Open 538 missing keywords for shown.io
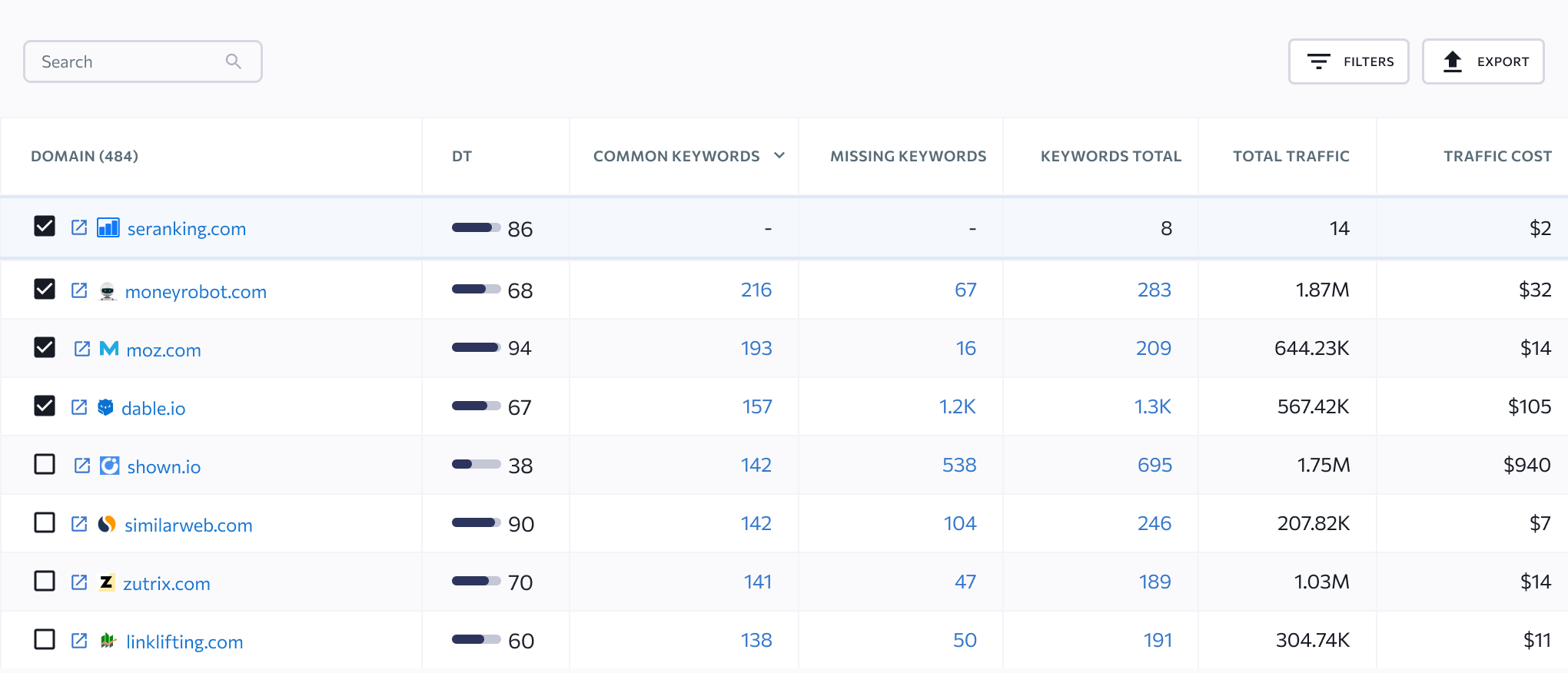Image resolution: width=1568 pixels, height=673 pixels. pyautogui.click(x=959, y=465)
